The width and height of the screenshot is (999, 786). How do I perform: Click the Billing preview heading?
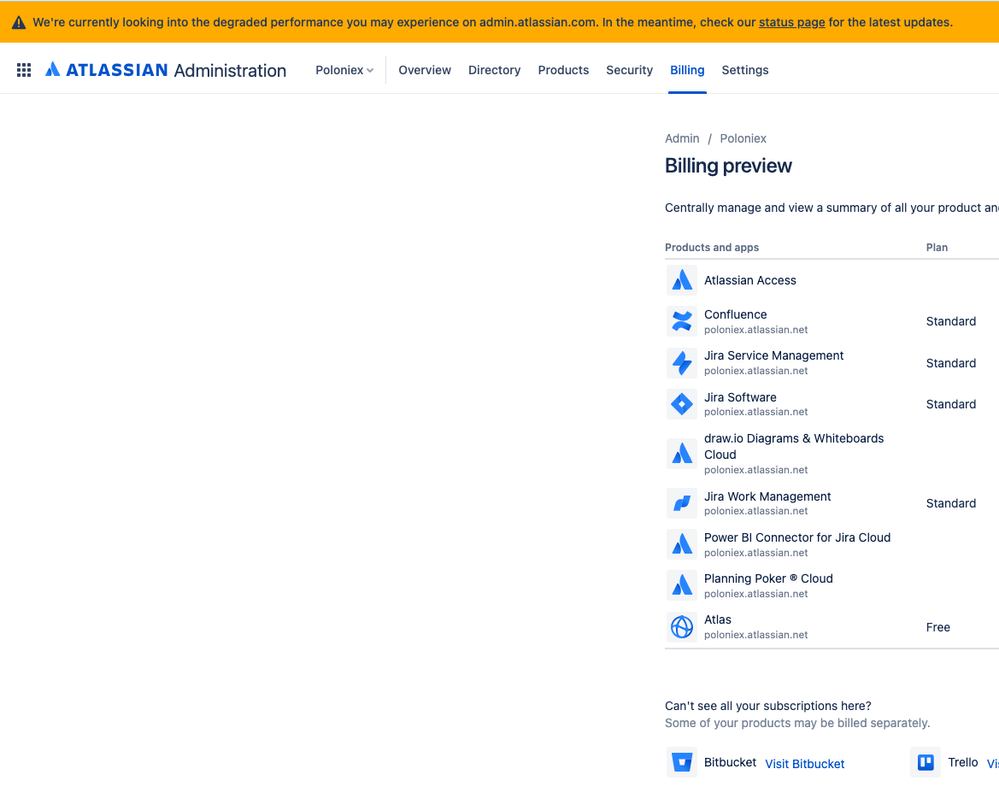[728, 166]
